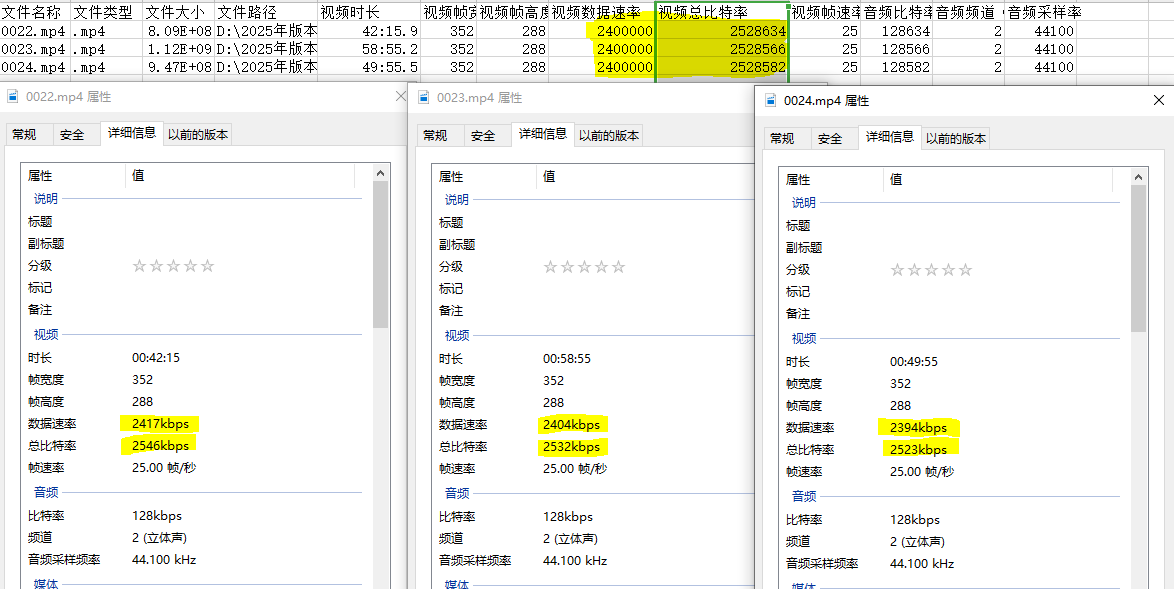Open 以前的版本 tab in 0022.mp4 属性
This screenshot has width=1174, height=589.
point(198,135)
